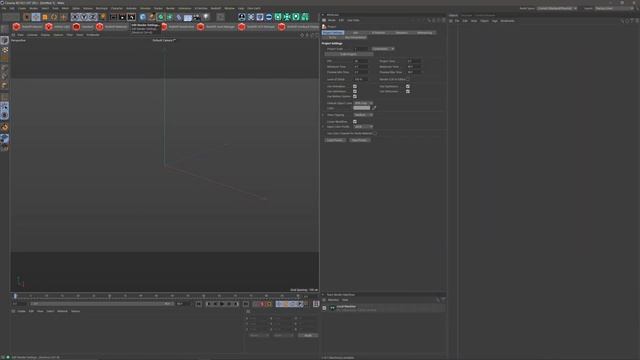
Task: Click Apply in coordinate manager
Action: 308,335
